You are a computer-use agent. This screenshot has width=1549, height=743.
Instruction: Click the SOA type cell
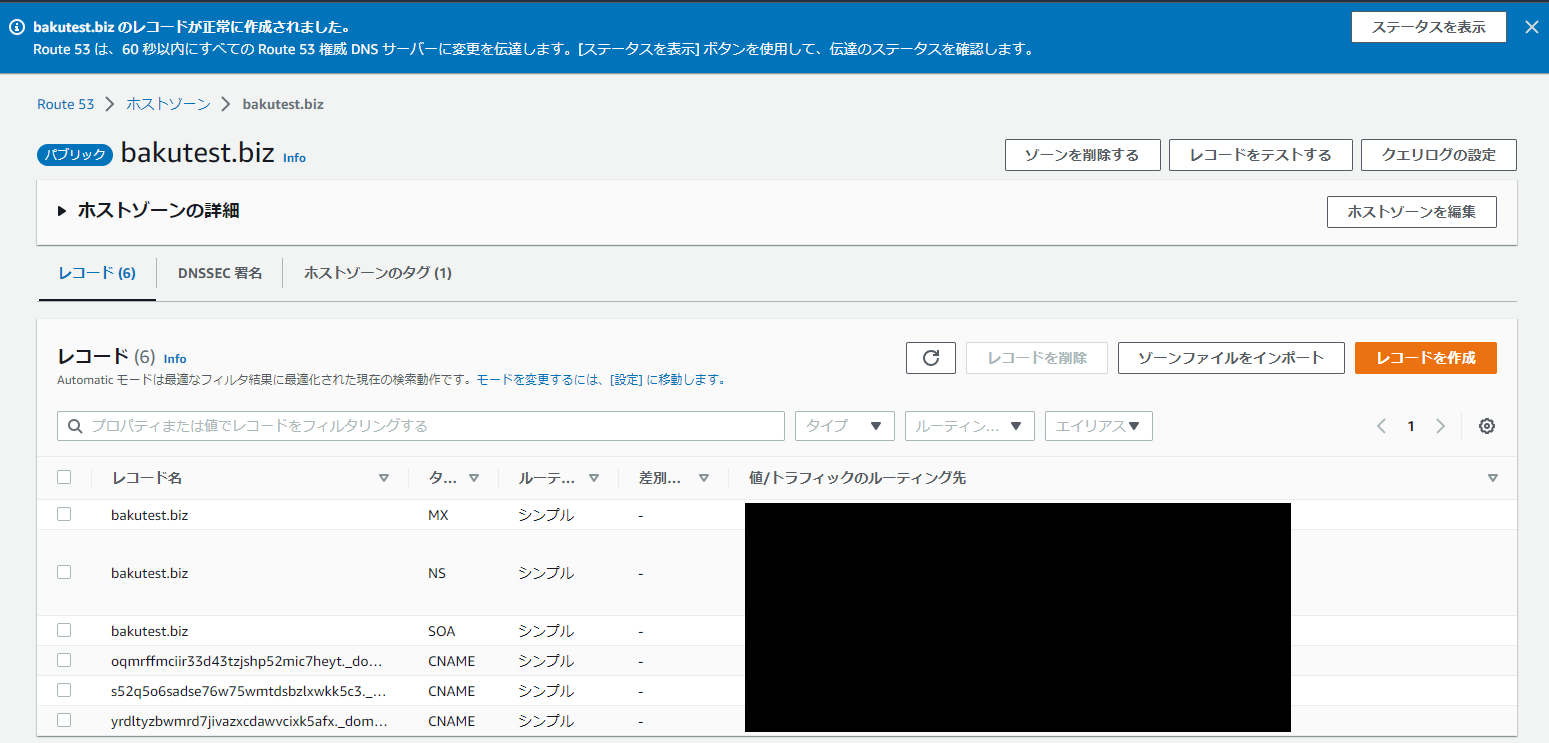point(441,631)
